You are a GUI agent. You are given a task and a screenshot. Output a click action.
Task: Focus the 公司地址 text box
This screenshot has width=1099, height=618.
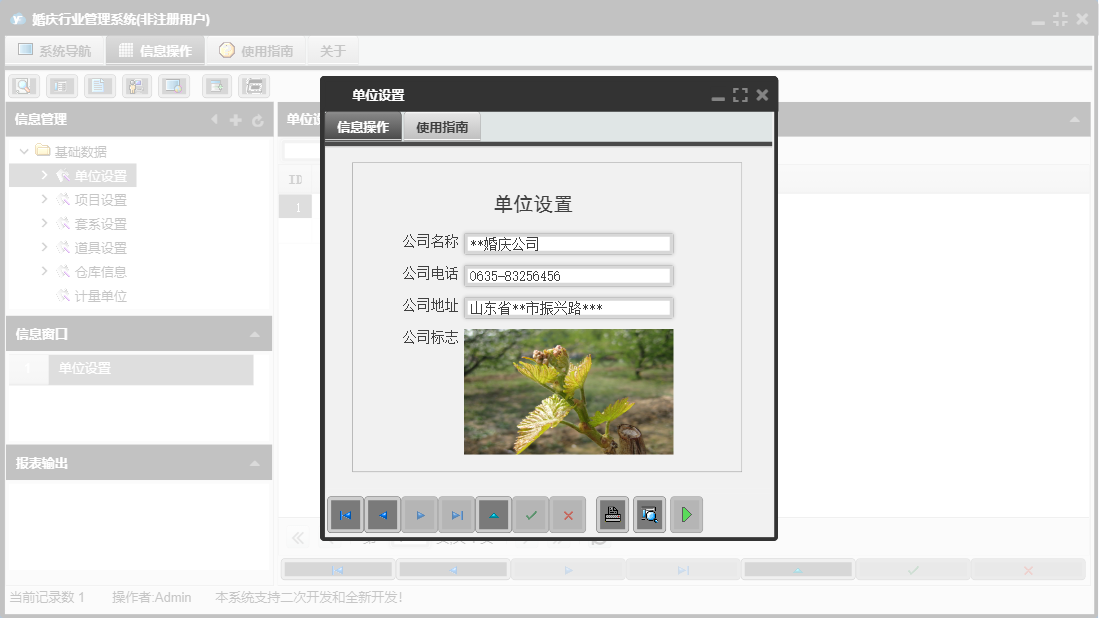click(568, 308)
